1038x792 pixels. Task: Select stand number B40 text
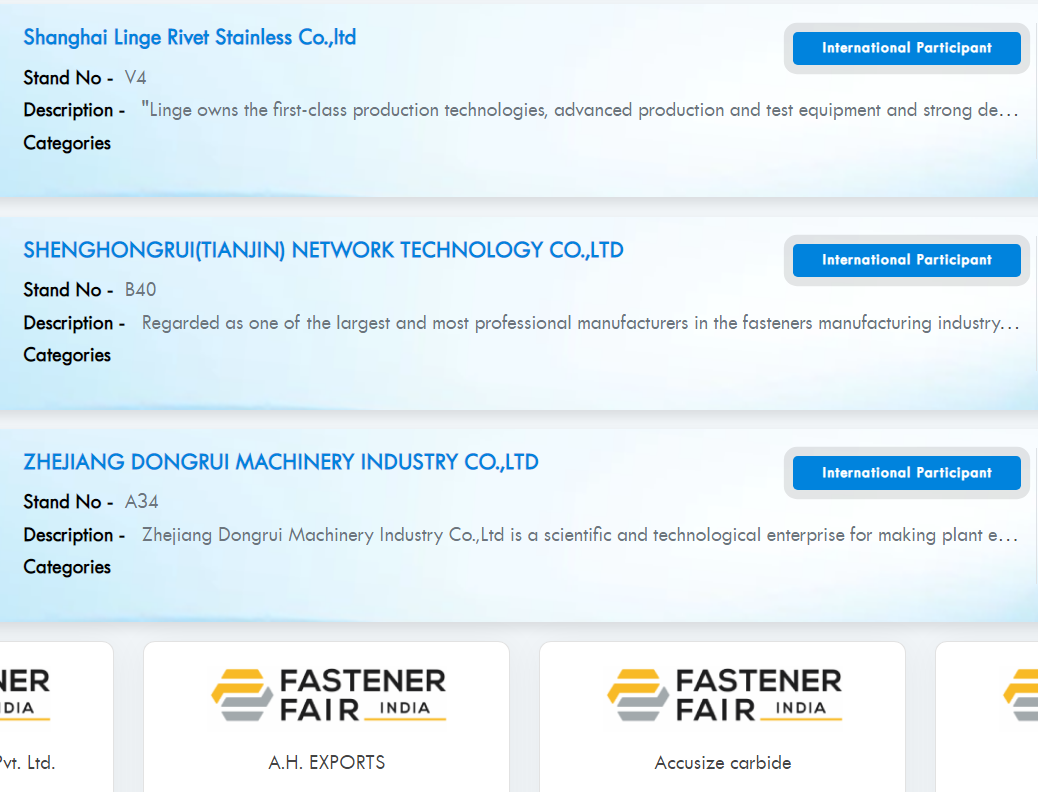click(x=140, y=290)
